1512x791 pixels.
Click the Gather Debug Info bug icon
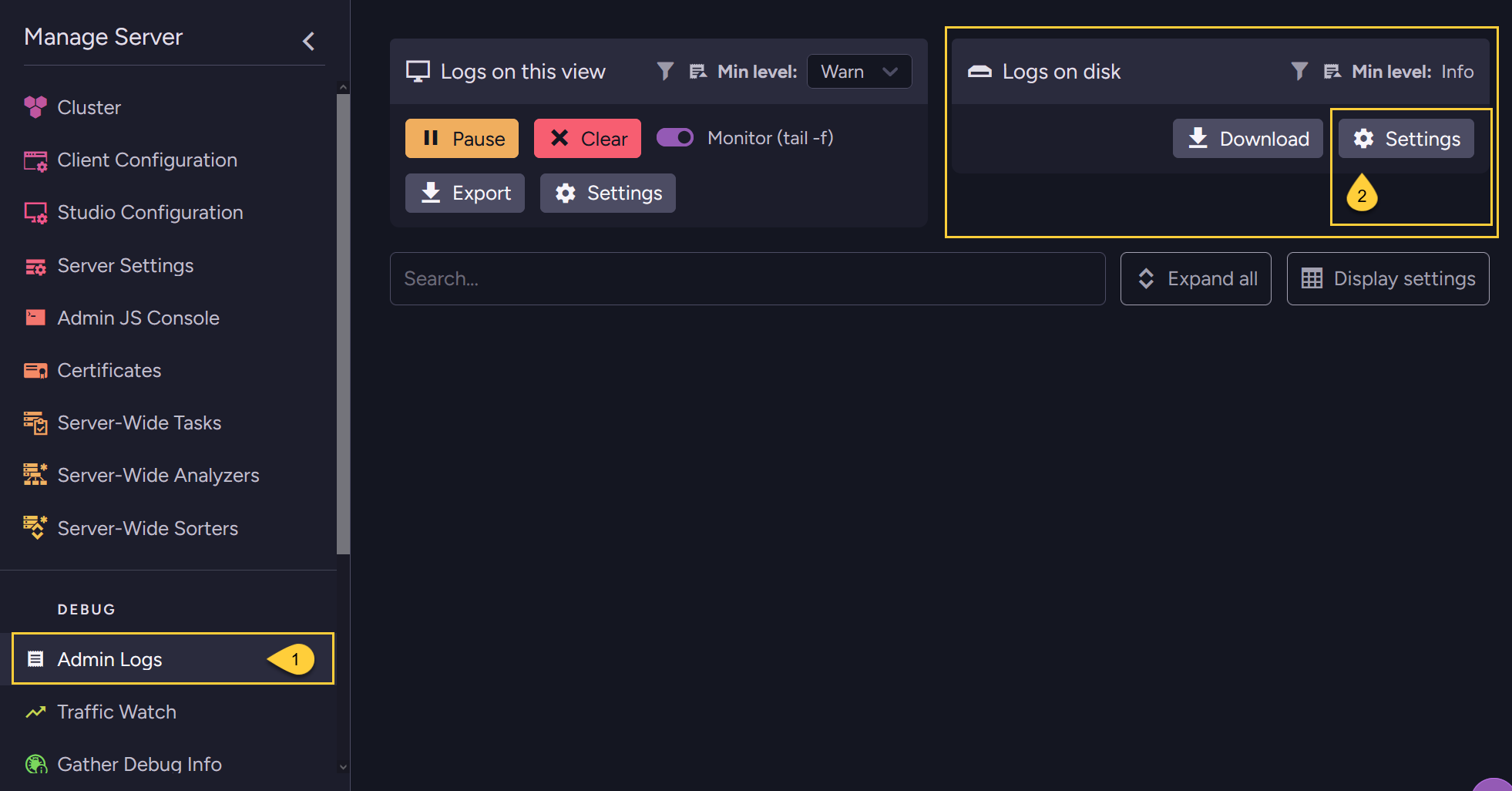[35, 764]
